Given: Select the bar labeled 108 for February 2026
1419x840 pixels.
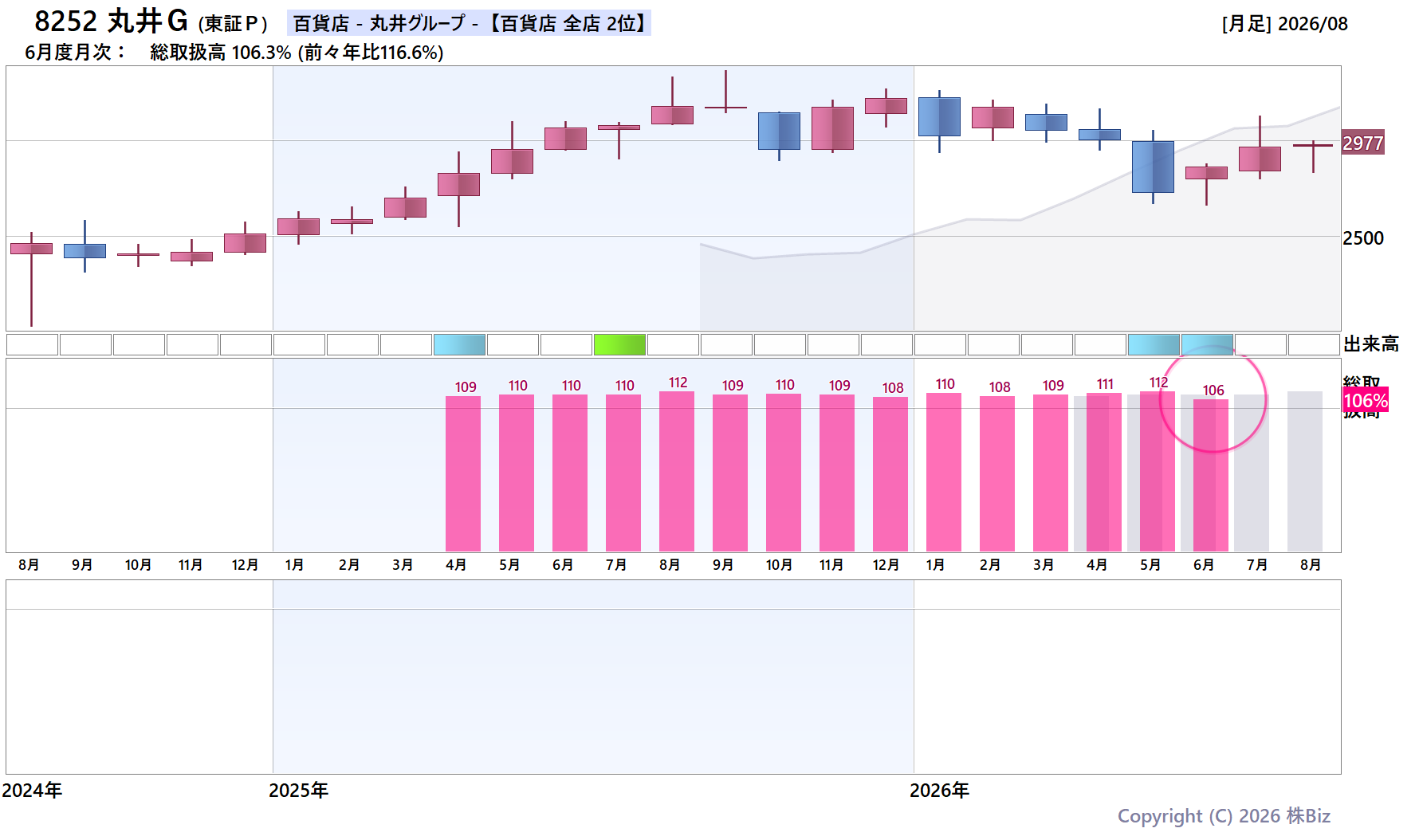Looking at the screenshot, I should point(997,473).
